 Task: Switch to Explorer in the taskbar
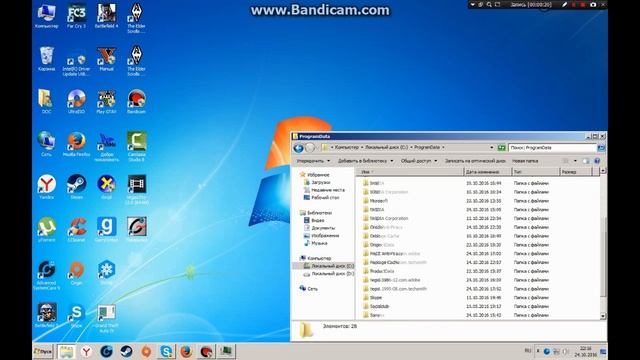67,351
